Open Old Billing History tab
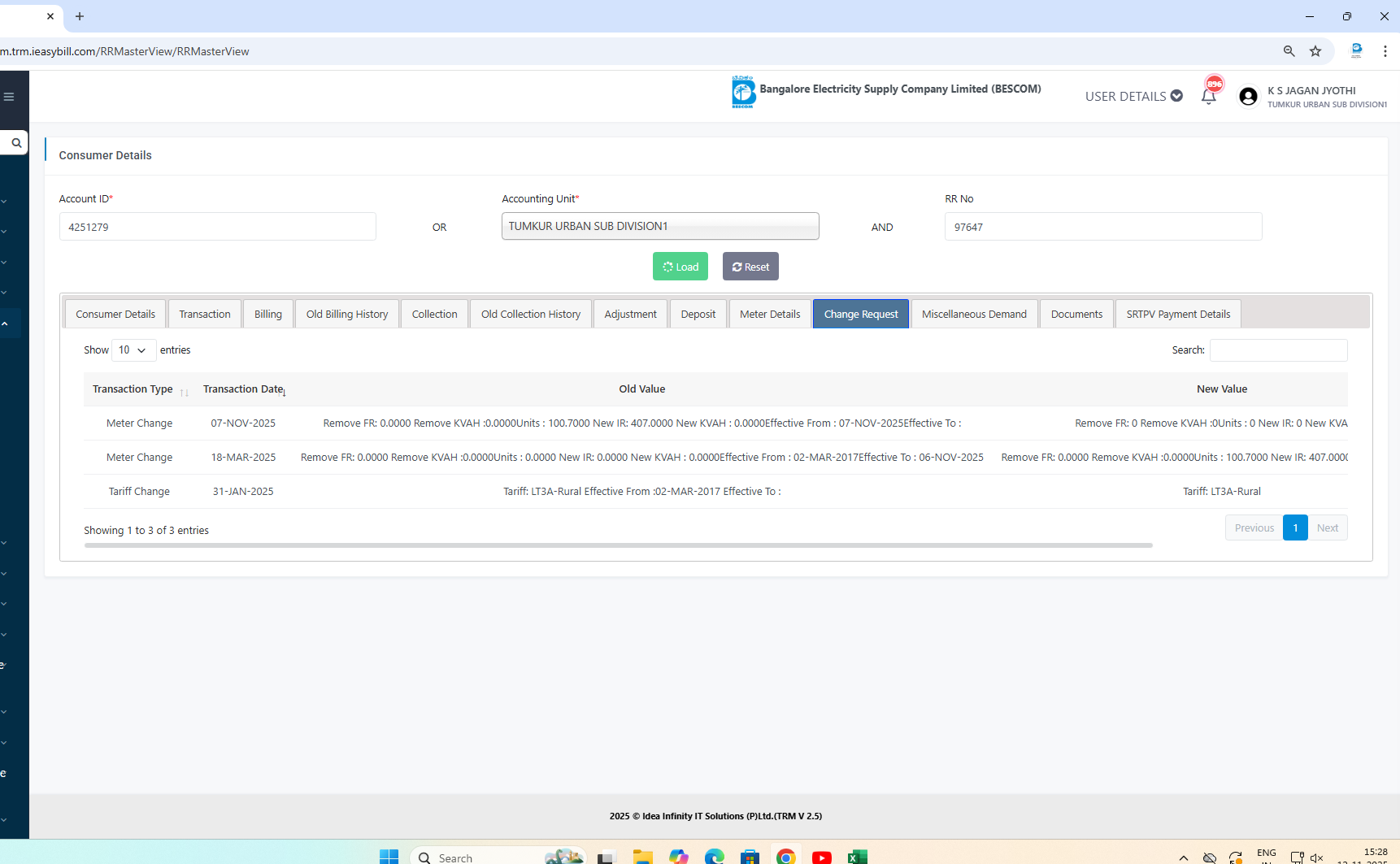Image resolution: width=1400 pixels, height=864 pixels. [x=347, y=315]
